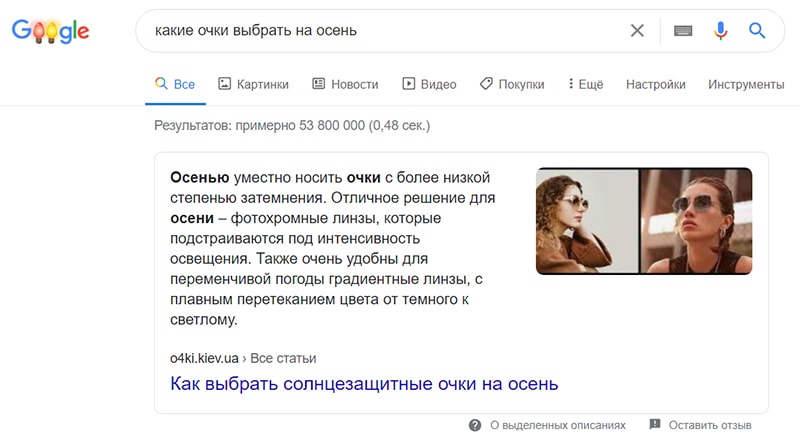Open Настройки menu
The height and width of the screenshot is (444, 800).
[656, 84]
